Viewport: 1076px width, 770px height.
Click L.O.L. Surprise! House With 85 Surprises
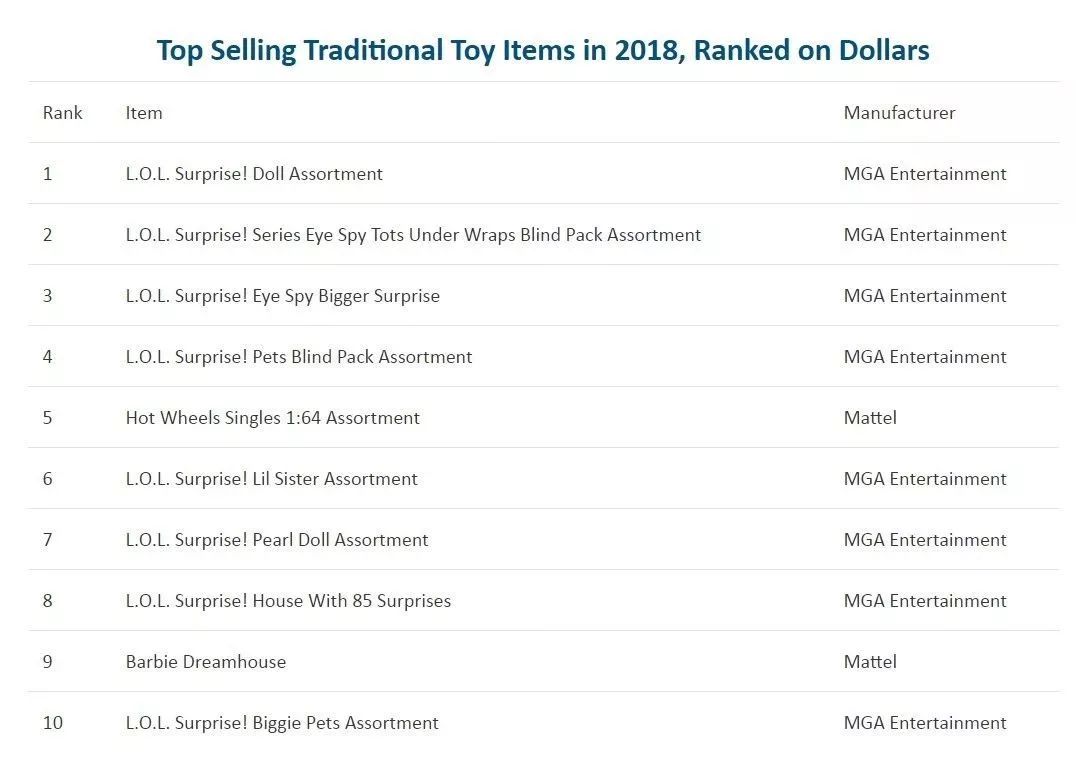(288, 601)
